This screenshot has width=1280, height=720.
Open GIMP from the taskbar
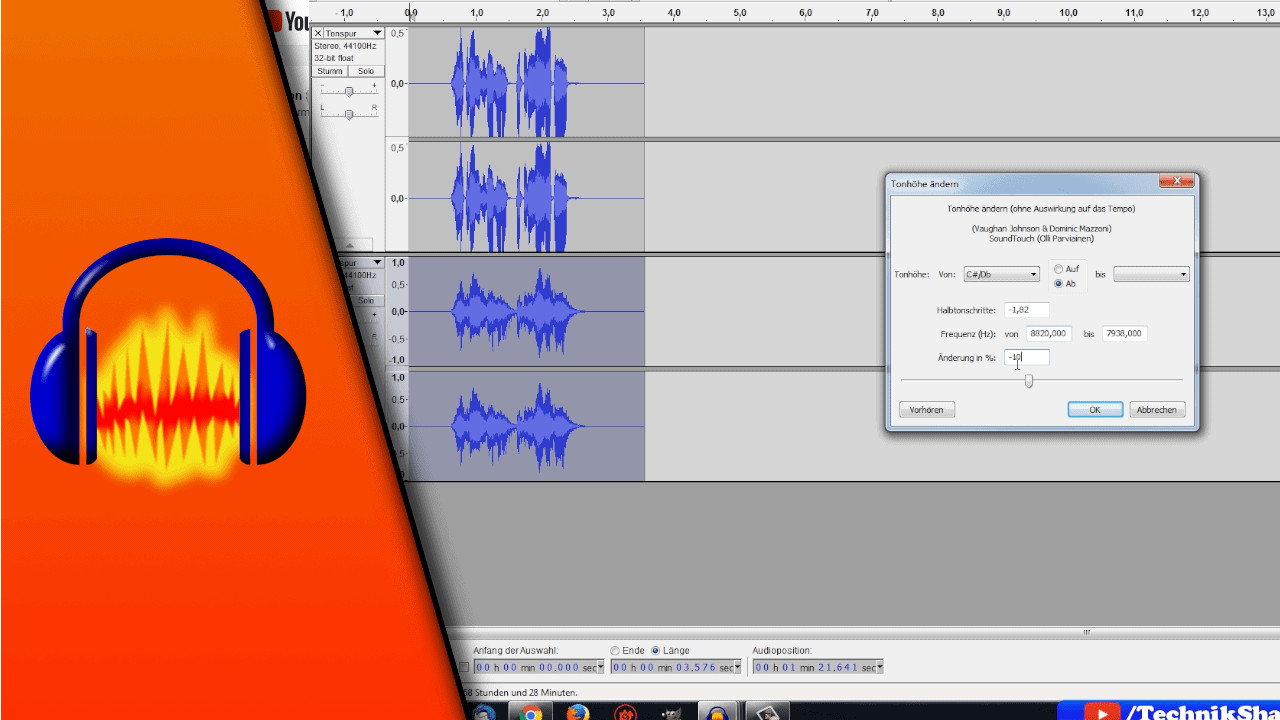tap(673, 712)
